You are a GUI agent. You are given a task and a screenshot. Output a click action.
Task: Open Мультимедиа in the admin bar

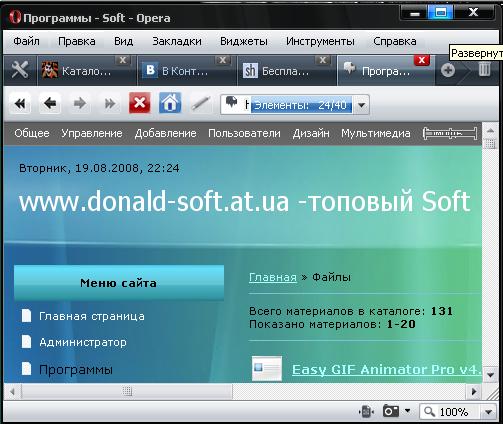coord(376,133)
